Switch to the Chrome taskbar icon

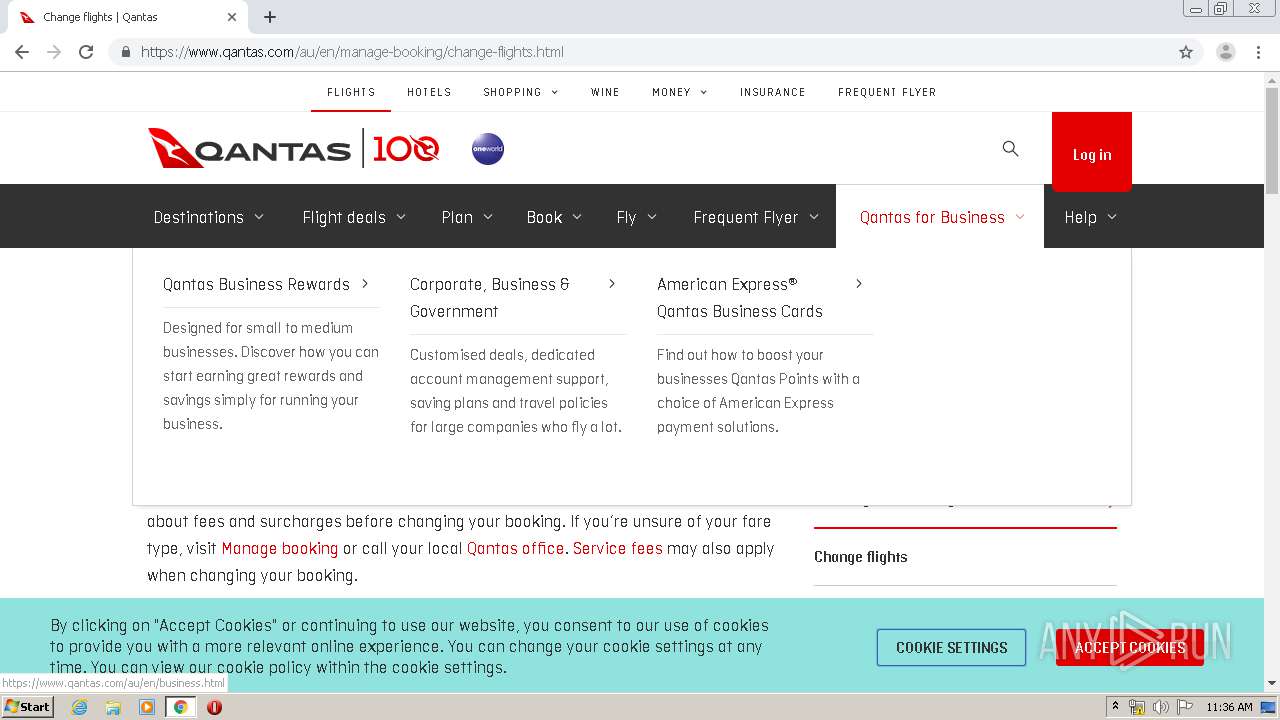click(x=181, y=707)
